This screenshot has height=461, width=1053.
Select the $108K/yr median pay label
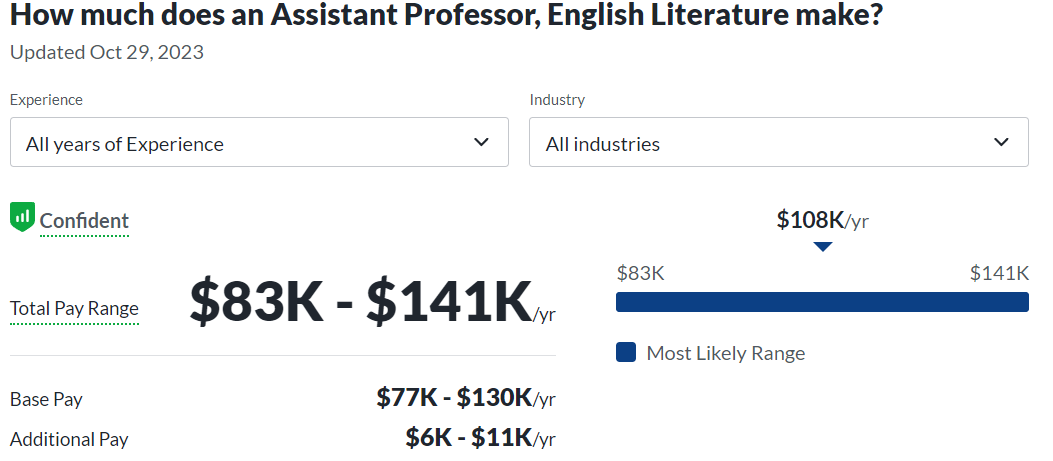tap(822, 220)
